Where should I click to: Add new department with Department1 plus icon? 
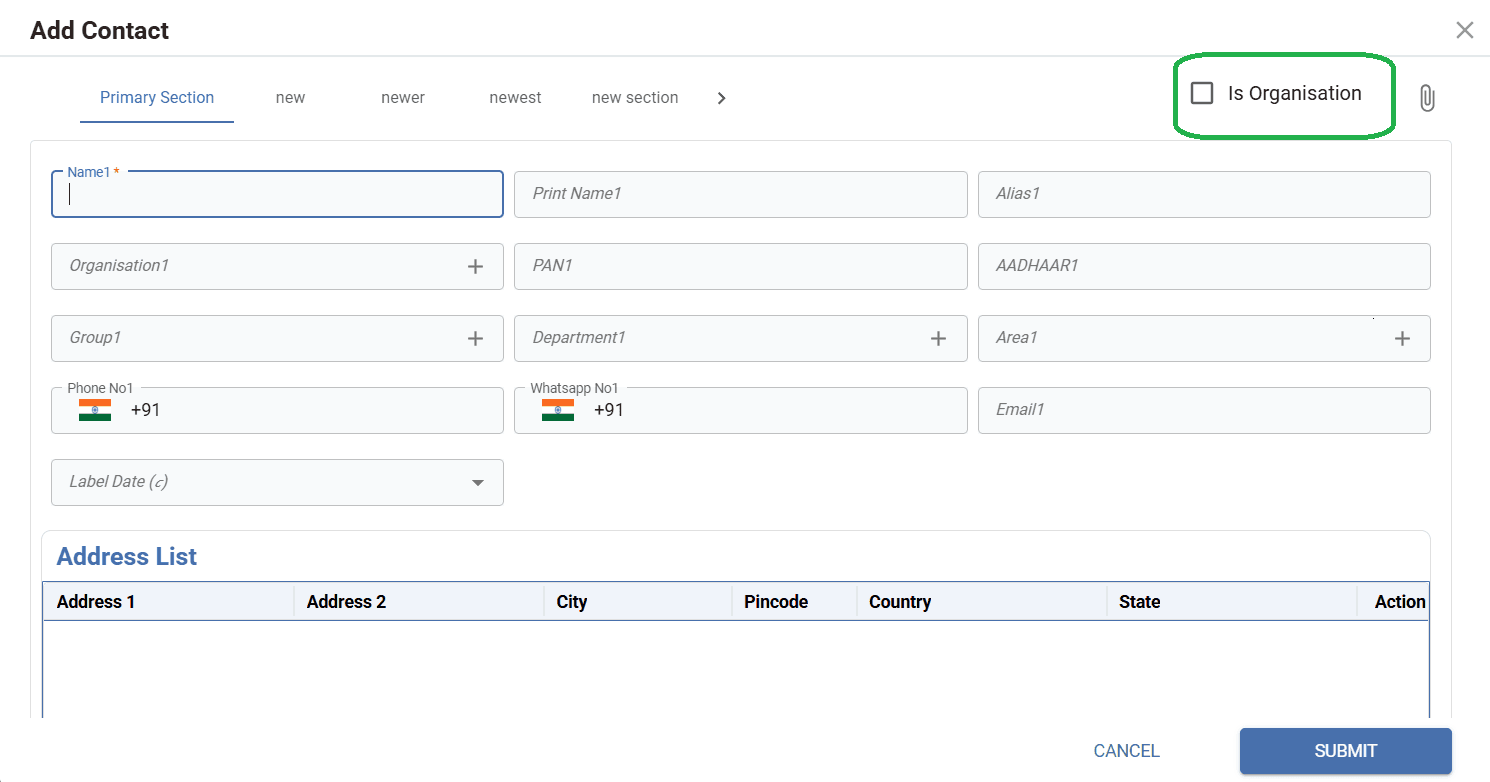938,338
